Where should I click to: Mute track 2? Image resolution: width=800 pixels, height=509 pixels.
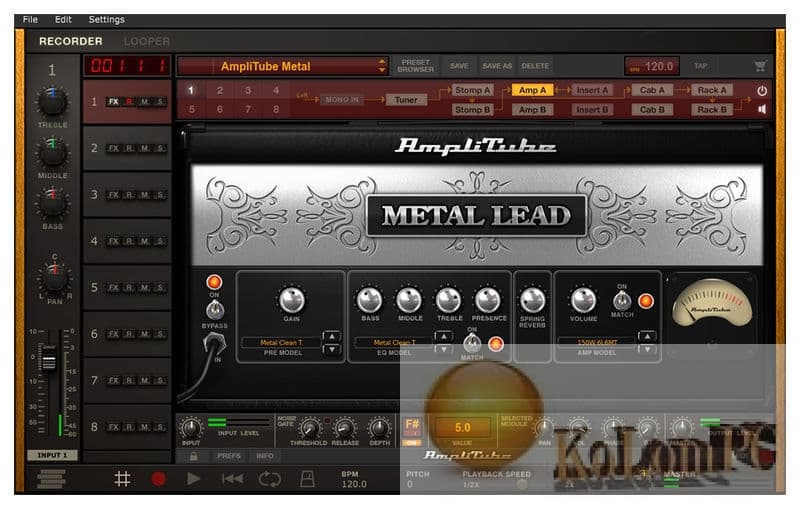[x=145, y=148]
